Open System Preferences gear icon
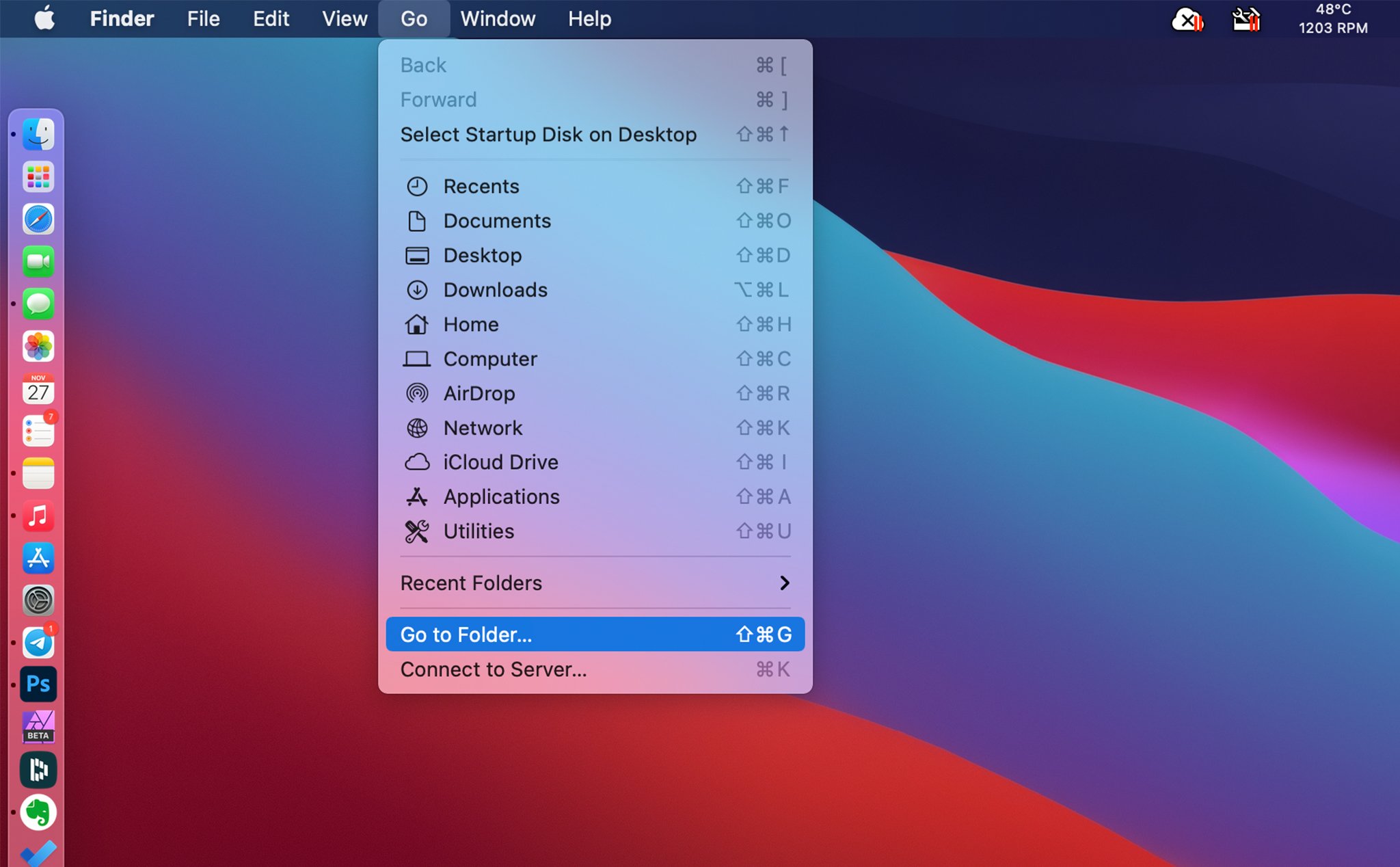1400x867 pixels. pyautogui.click(x=38, y=600)
